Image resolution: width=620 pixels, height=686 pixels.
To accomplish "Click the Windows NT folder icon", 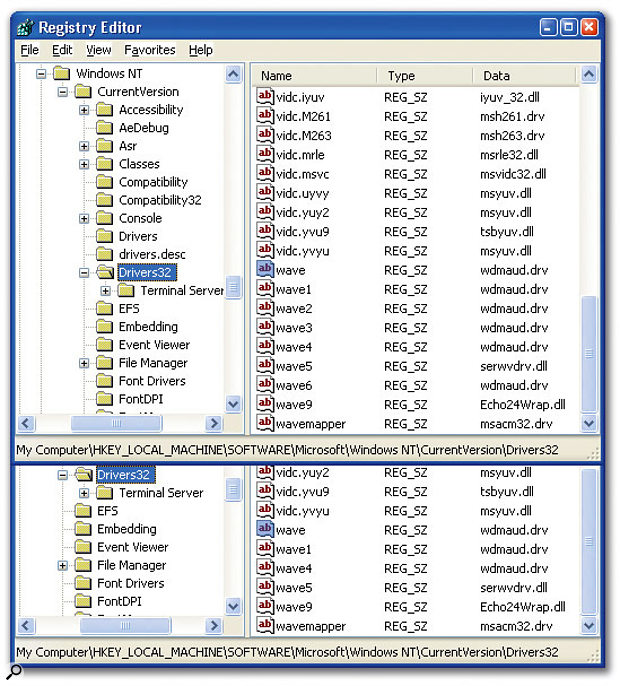I will (62, 74).
